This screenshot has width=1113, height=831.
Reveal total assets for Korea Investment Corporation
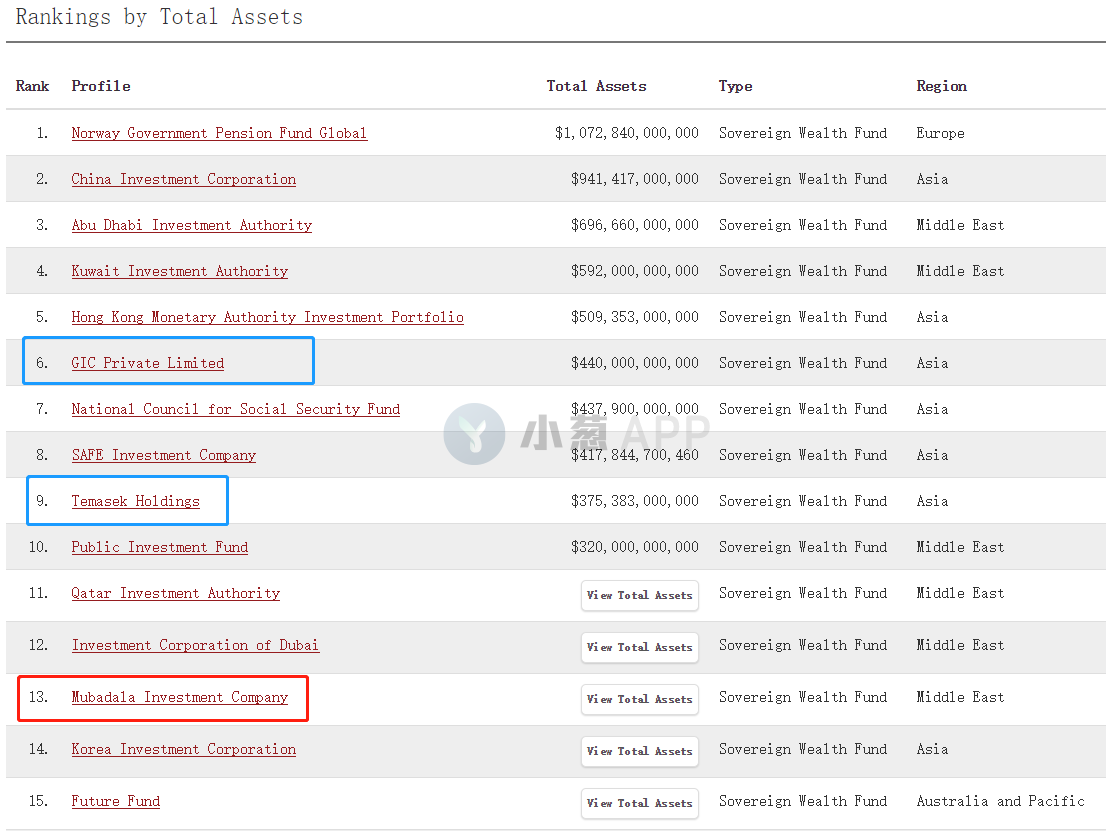[640, 751]
